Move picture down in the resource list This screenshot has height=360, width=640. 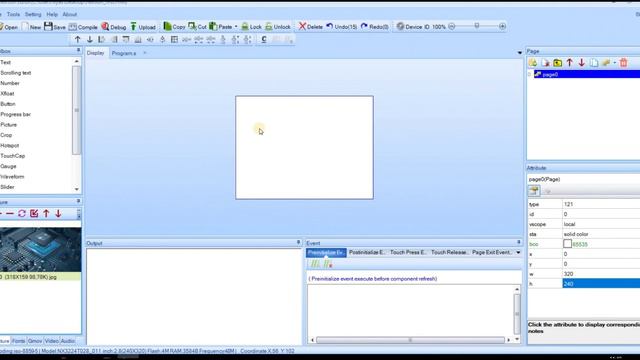(58, 213)
